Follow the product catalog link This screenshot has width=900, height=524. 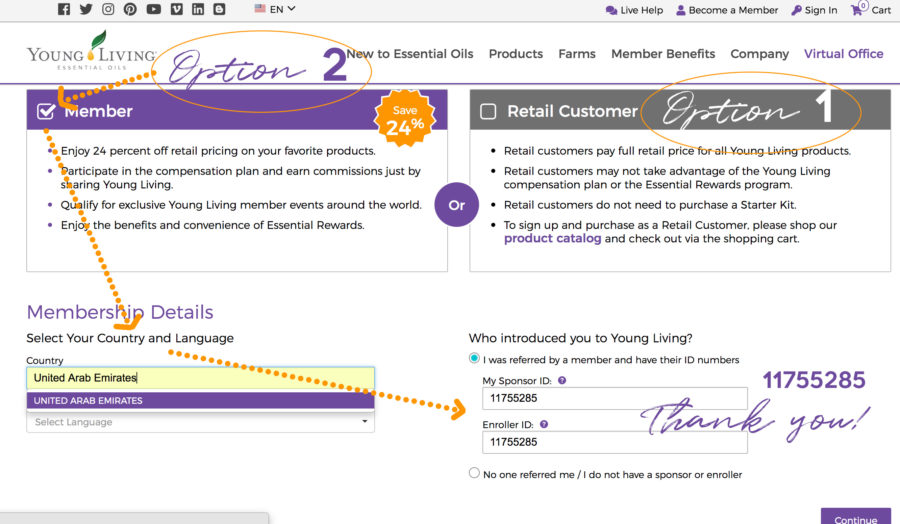coord(552,239)
